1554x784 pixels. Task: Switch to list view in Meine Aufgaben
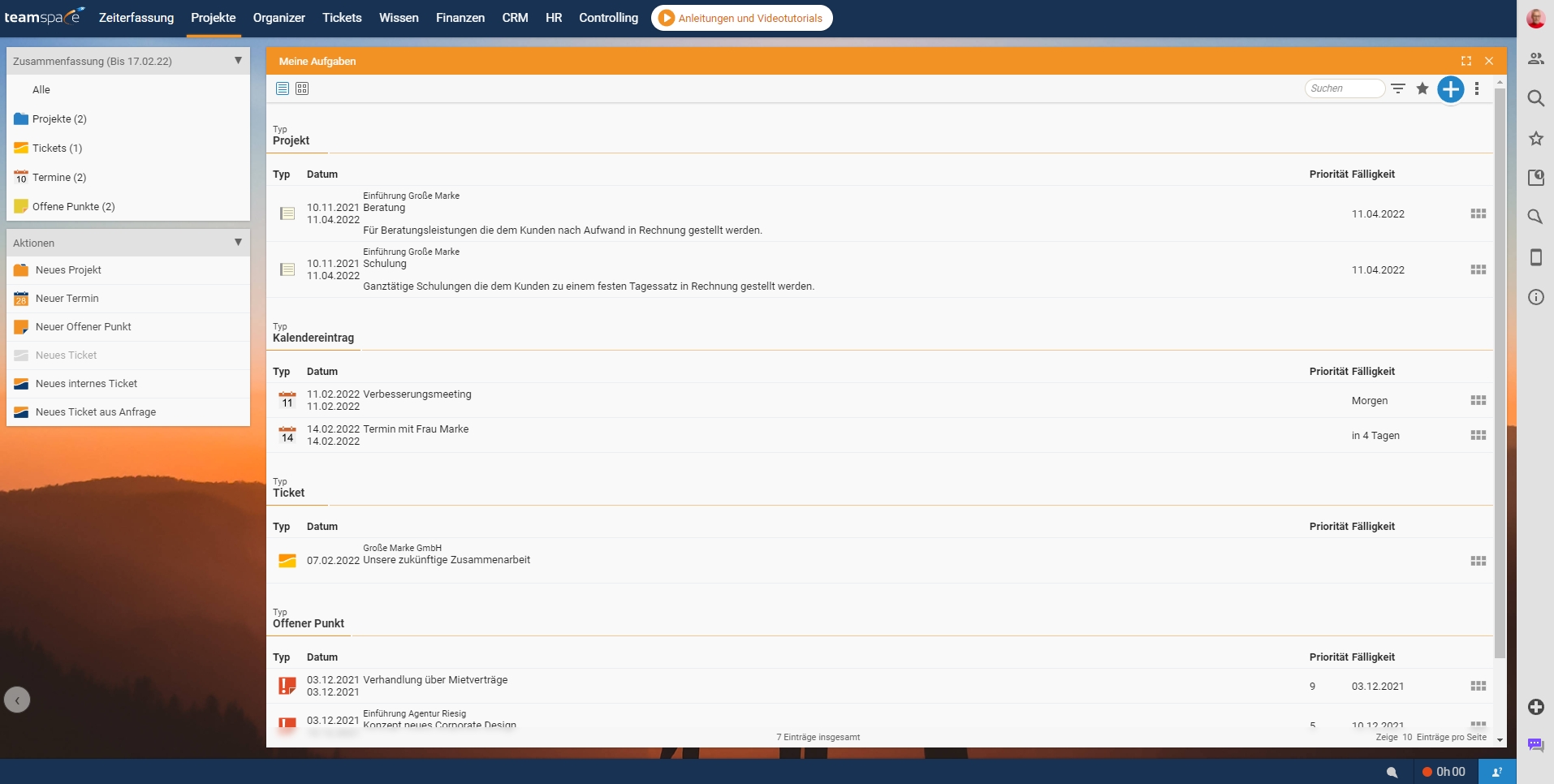[283, 88]
